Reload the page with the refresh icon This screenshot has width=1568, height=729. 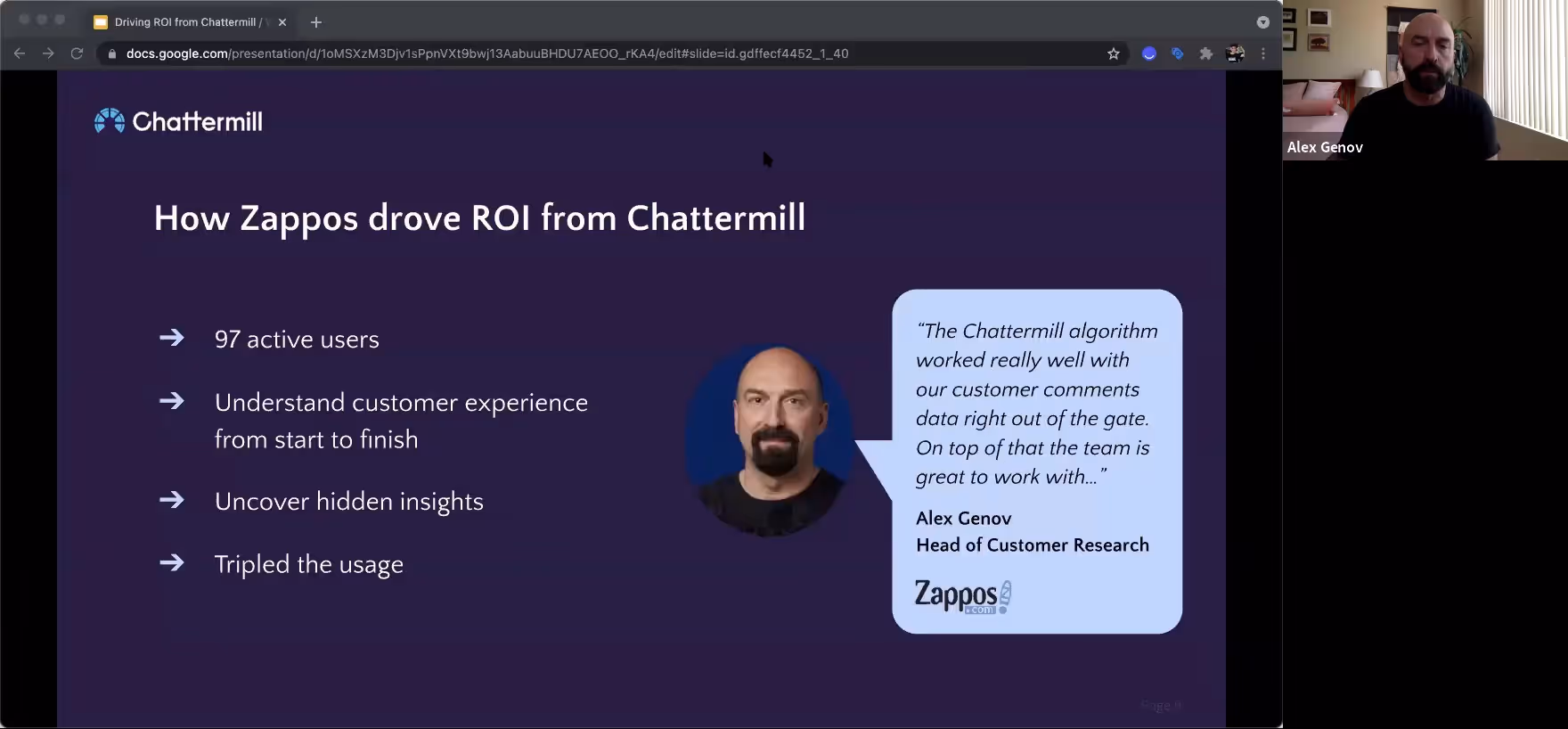coord(77,53)
